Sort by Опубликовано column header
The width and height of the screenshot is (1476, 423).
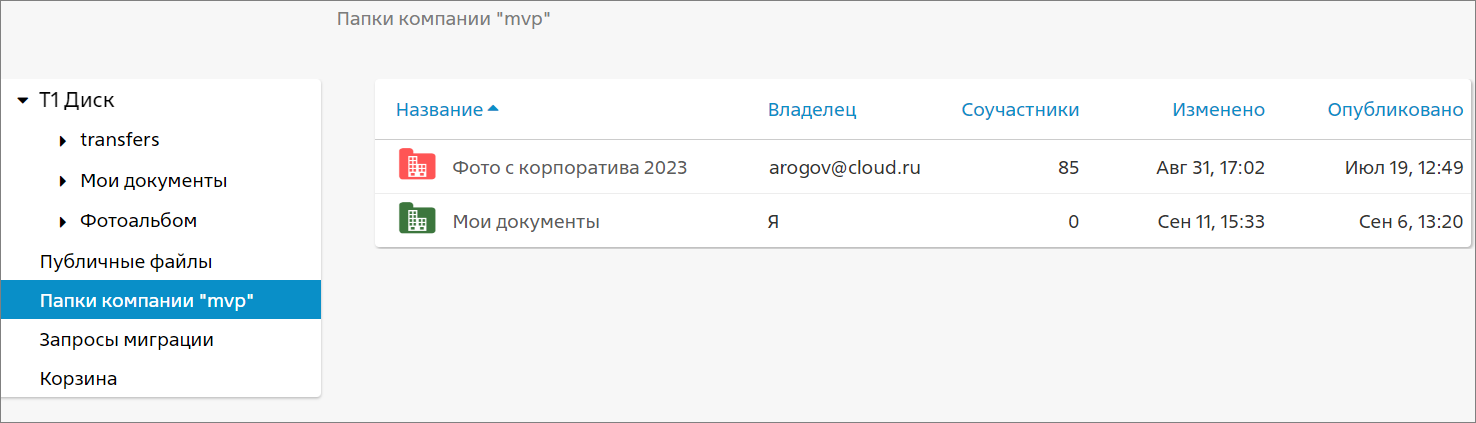[x=1396, y=110]
